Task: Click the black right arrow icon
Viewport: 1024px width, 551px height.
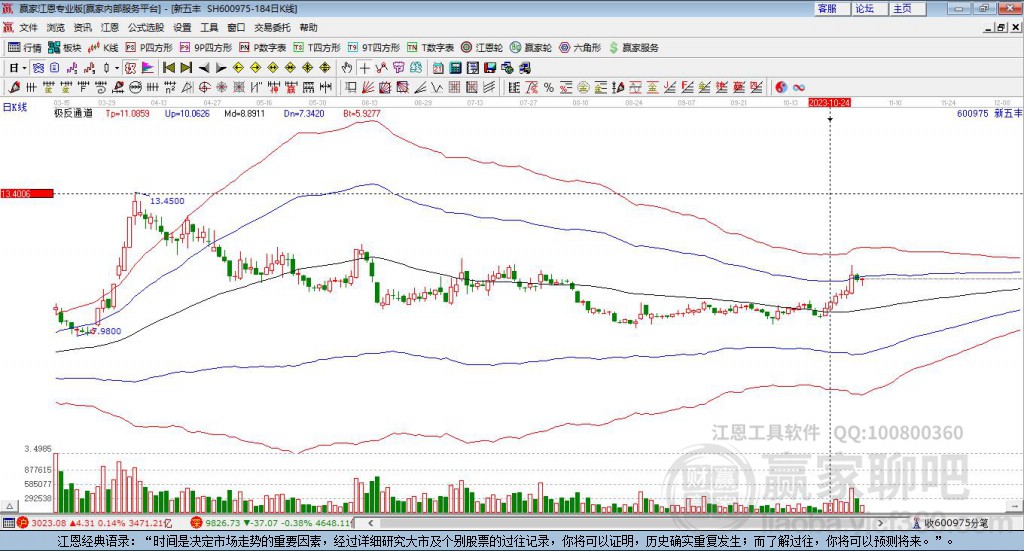Action: pyautogui.click(x=221, y=68)
